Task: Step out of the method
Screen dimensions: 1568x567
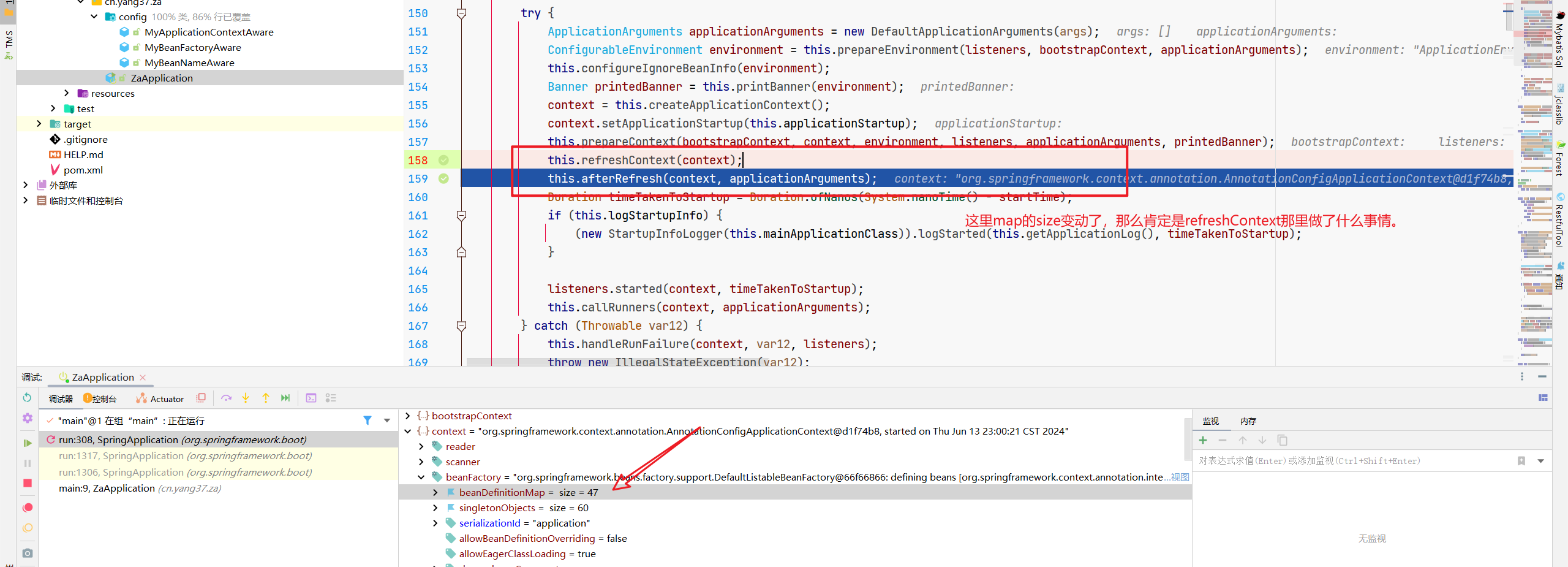Action: [266, 398]
